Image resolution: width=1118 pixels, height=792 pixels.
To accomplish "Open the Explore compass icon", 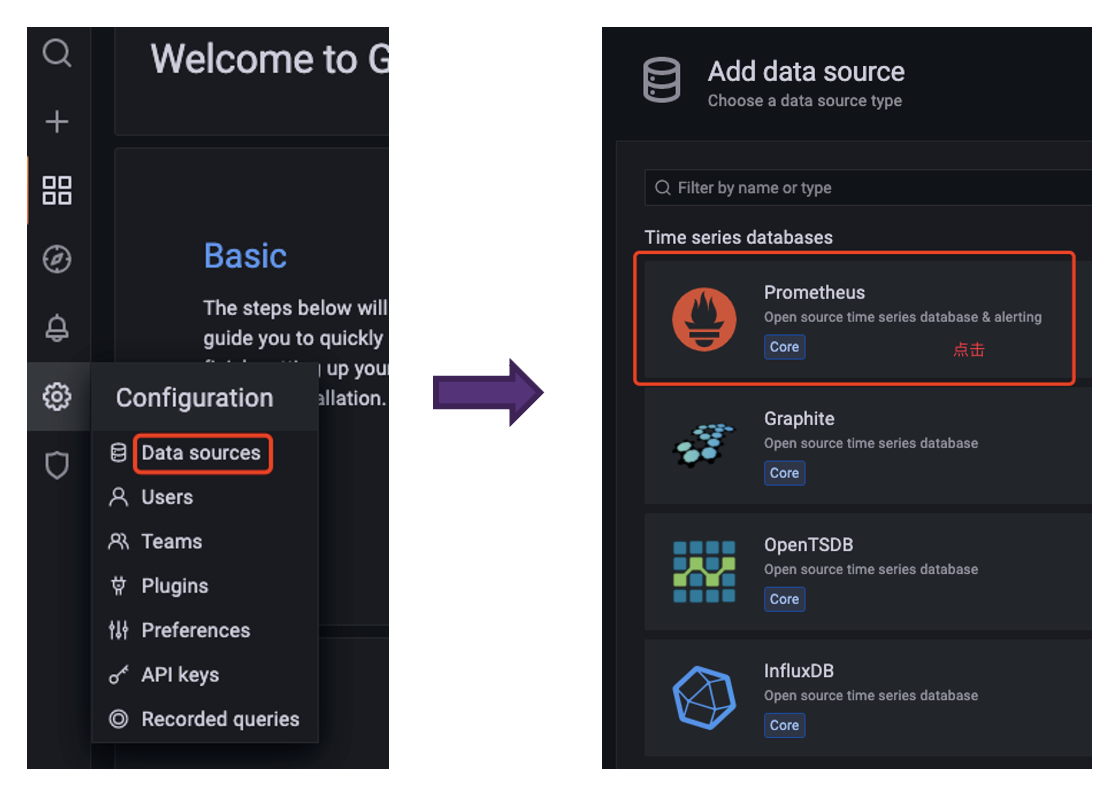I will [x=57, y=259].
